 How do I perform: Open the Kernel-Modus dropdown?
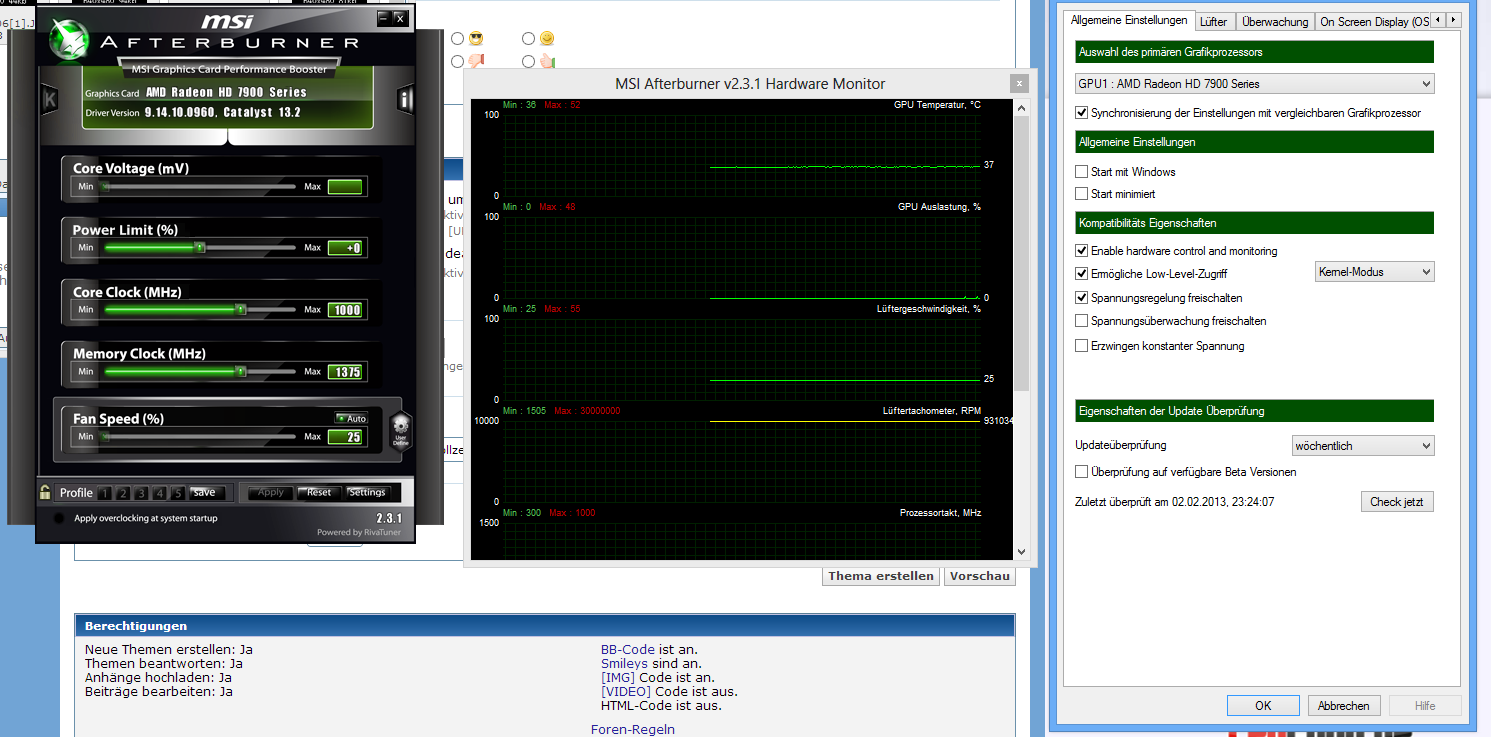click(1373, 272)
